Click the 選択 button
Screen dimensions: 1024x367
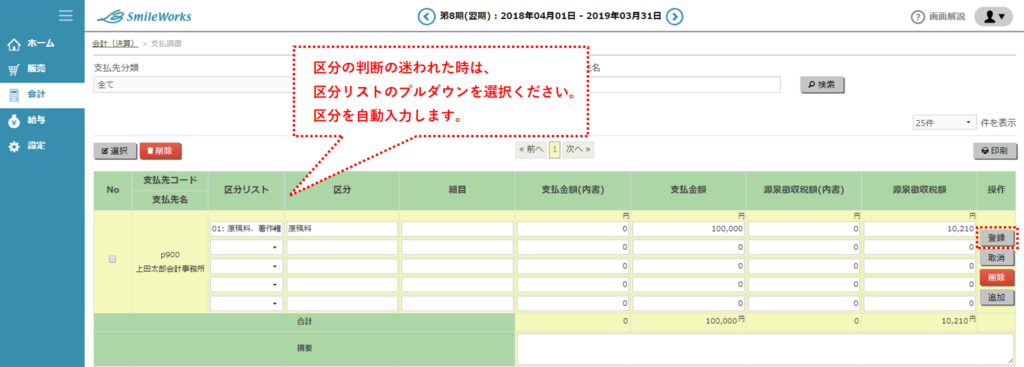tap(115, 151)
